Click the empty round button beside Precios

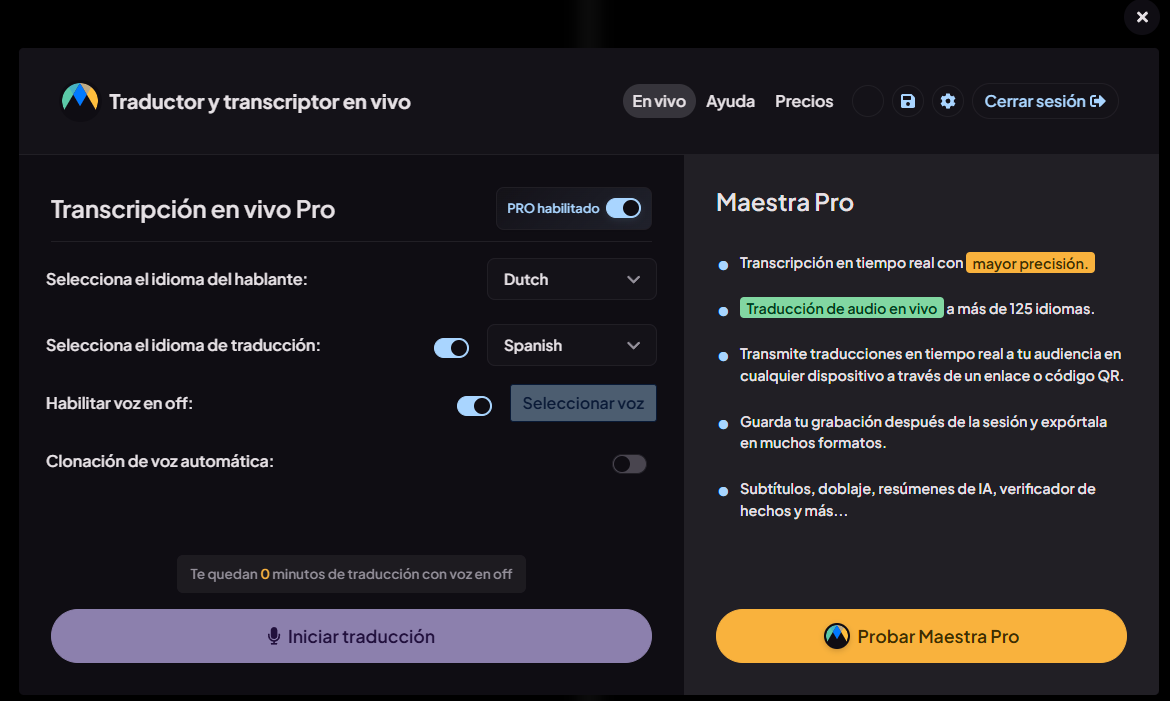coord(868,101)
